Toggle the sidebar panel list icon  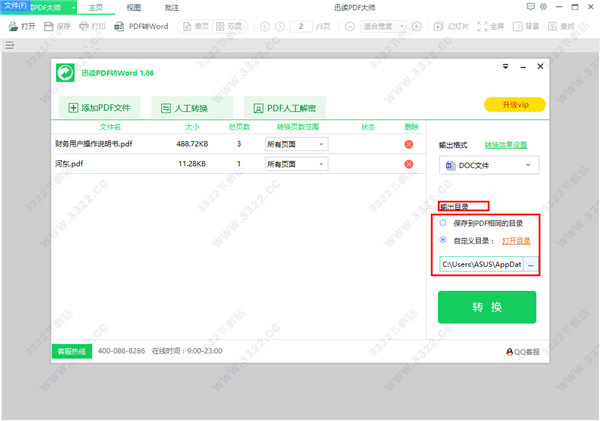pos(10,46)
